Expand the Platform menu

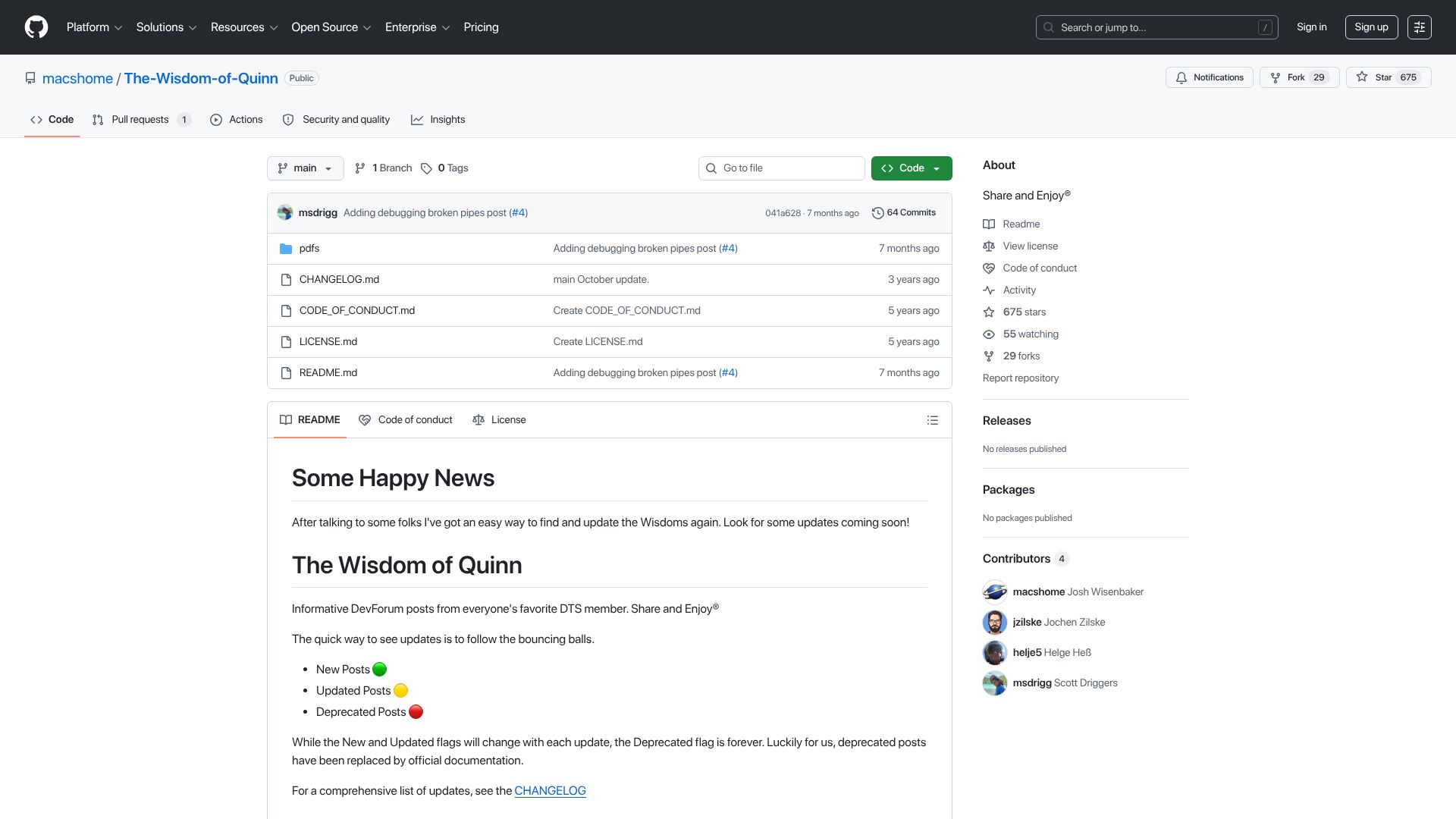[x=94, y=27]
